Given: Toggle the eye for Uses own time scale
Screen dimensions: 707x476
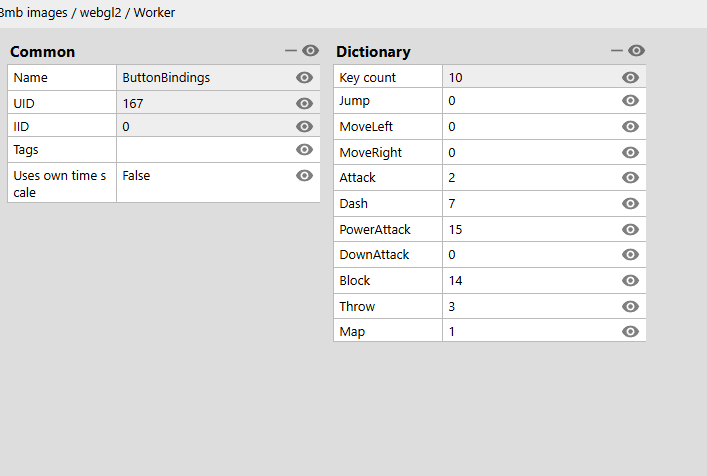Looking at the screenshot, I should [x=305, y=175].
